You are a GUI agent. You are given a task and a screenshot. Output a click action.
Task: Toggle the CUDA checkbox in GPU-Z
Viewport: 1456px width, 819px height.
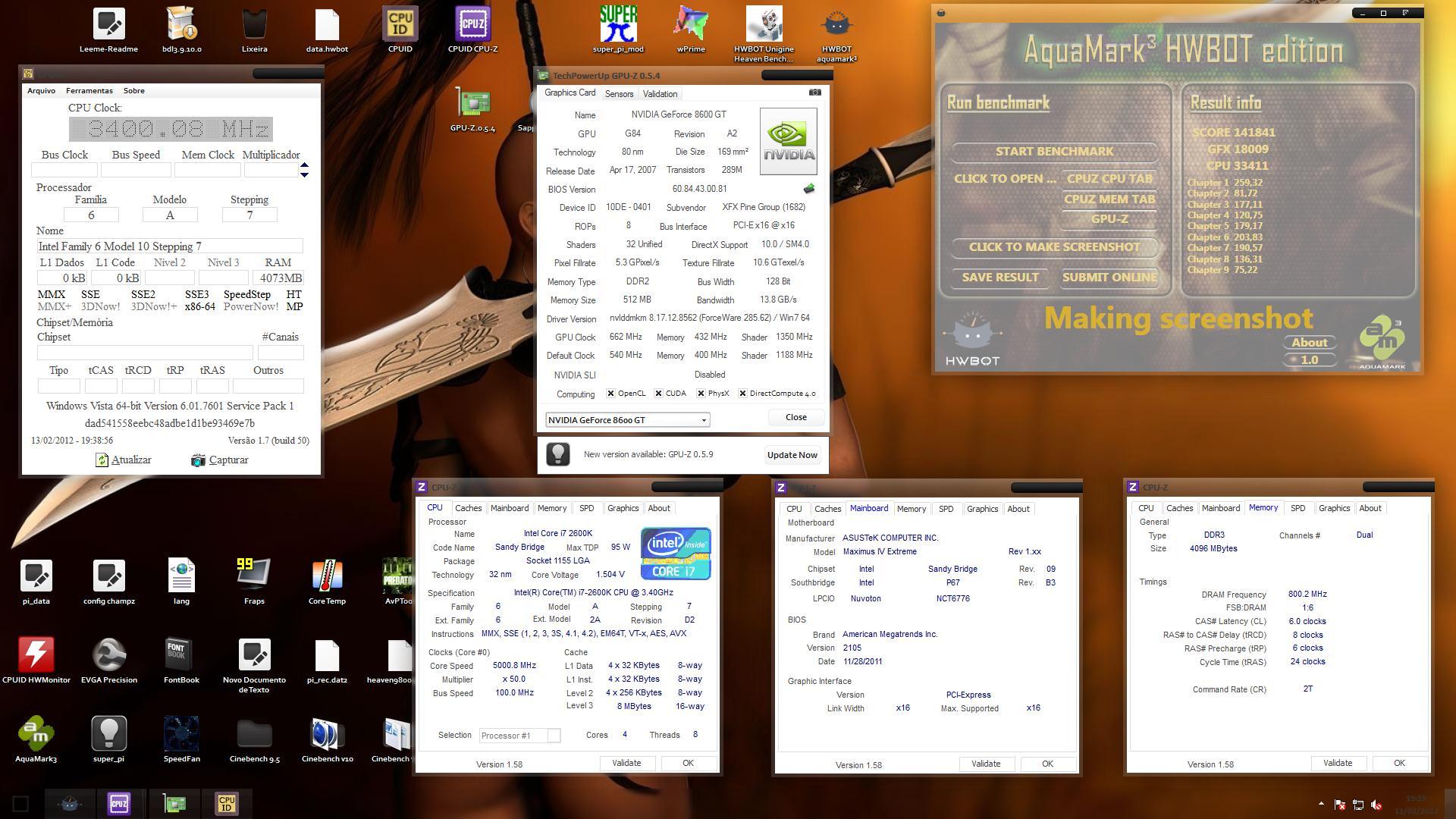coord(658,394)
